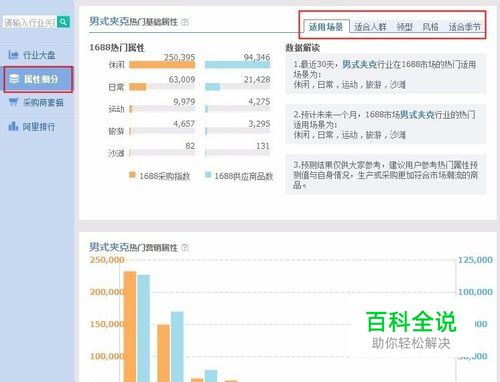Click the 休闲 row label
The height and width of the screenshot is (382, 500).
tap(116, 65)
